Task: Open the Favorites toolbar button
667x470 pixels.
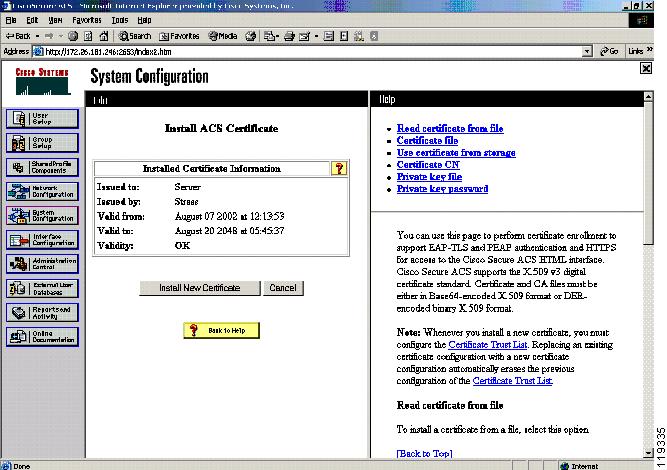Action: 179,37
